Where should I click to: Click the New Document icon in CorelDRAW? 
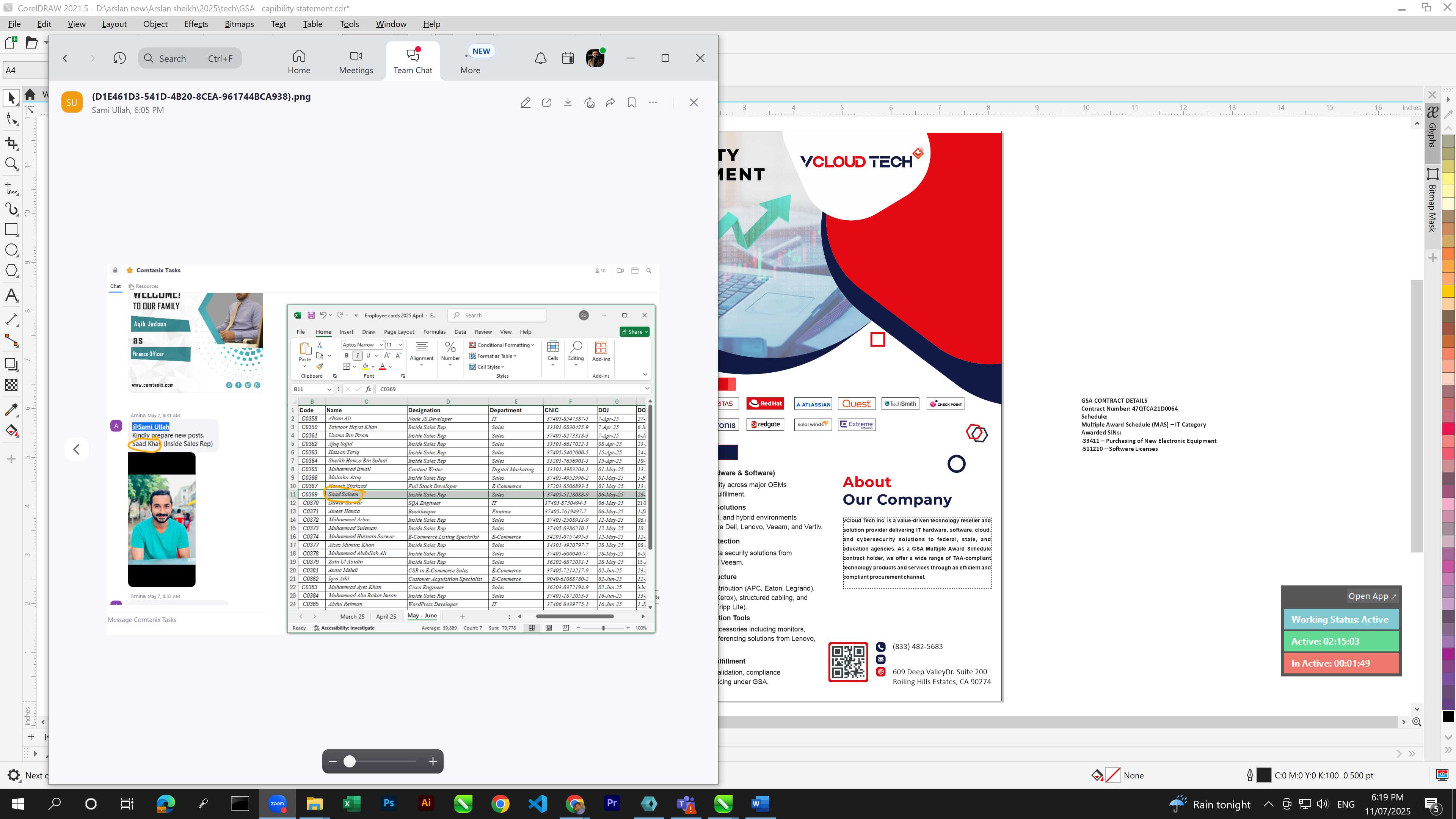point(11,42)
